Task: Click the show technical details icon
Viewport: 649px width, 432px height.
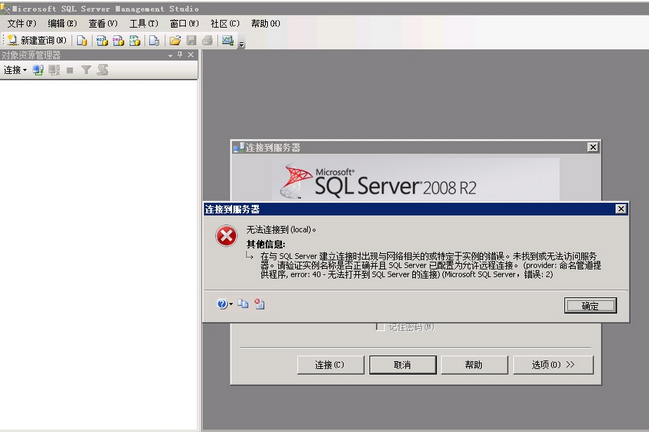Action: tap(260, 304)
